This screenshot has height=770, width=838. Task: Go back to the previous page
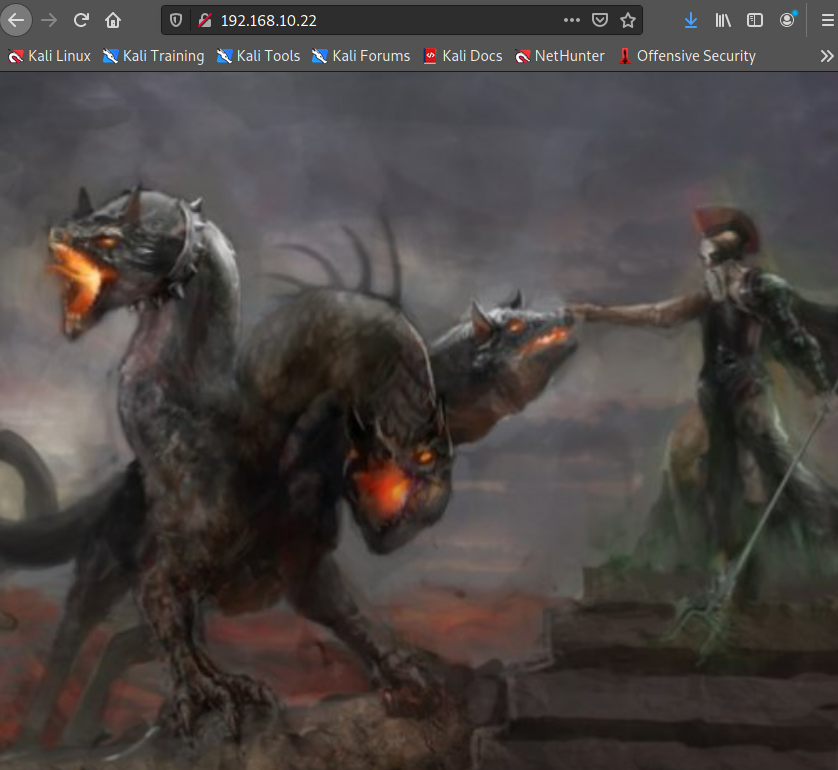[16, 20]
